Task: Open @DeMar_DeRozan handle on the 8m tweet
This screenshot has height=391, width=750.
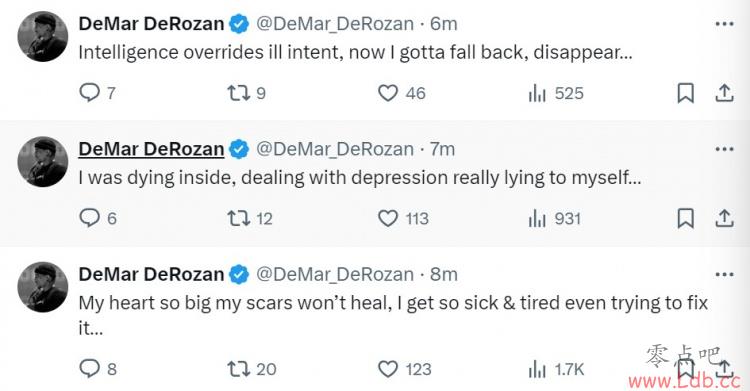Action: pyautogui.click(x=335, y=274)
